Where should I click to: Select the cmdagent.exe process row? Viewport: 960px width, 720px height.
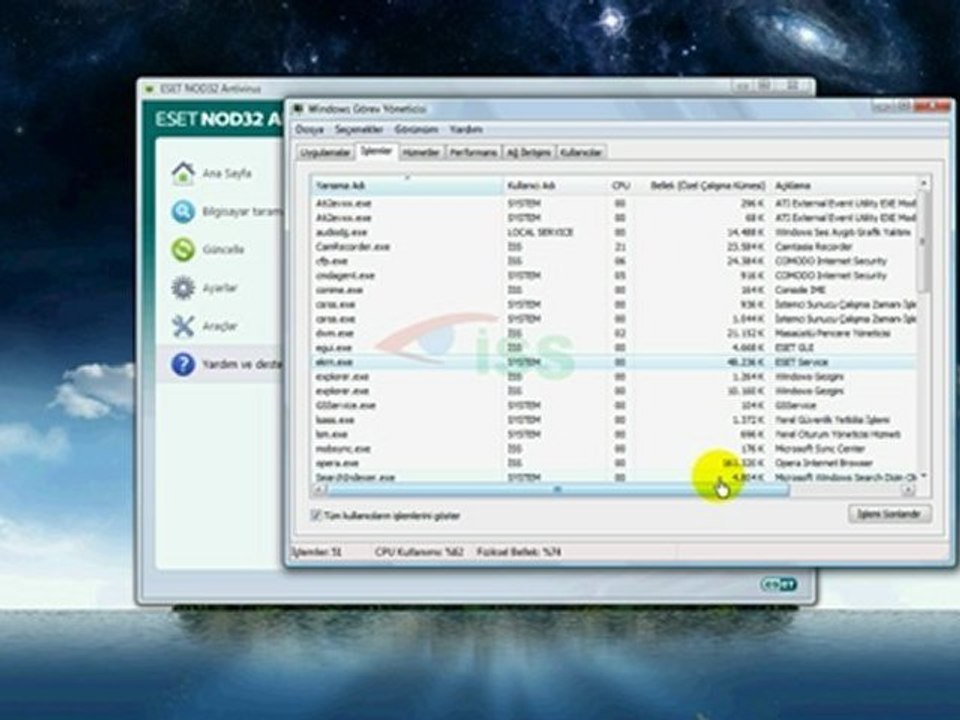615,276
